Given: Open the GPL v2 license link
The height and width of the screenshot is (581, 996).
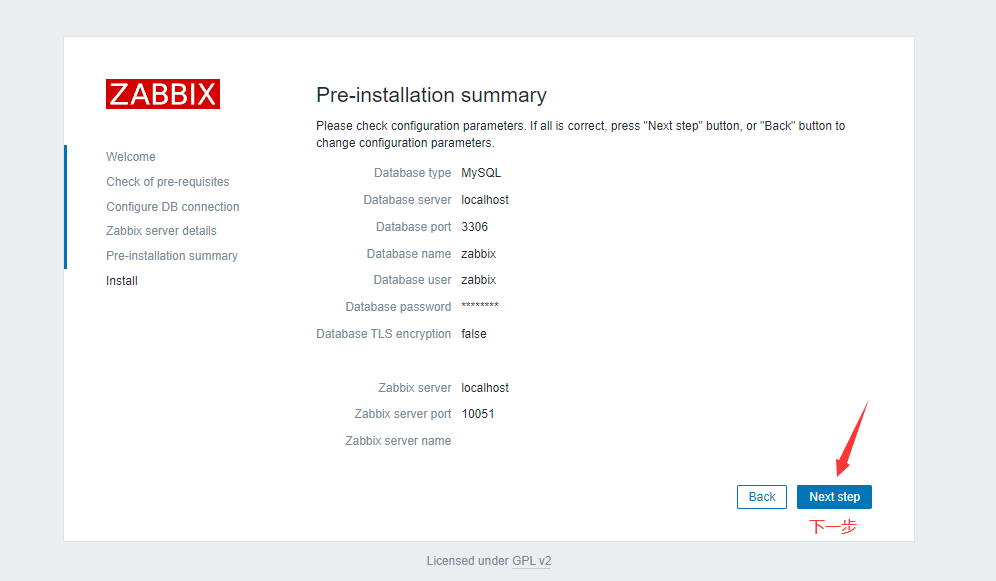Looking at the screenshot, I should pyautogui.click(x=532, y=561).
